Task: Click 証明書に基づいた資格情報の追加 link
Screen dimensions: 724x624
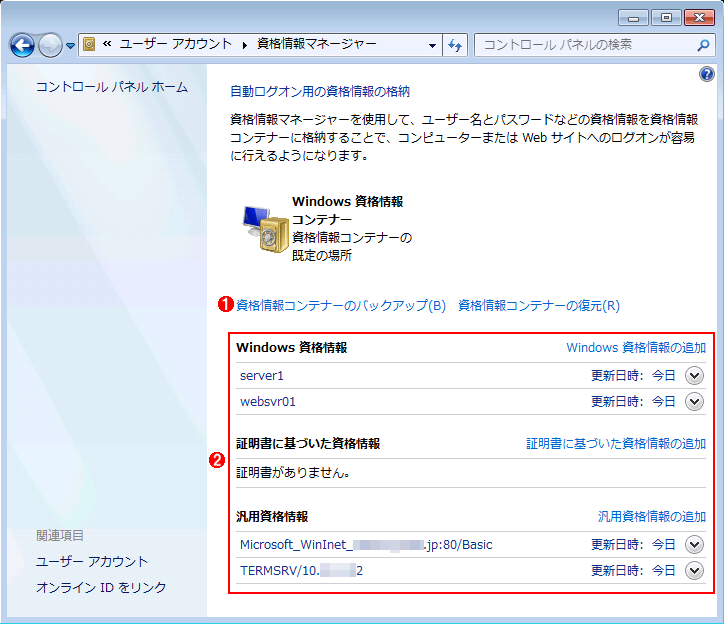Action: point(616,443)
